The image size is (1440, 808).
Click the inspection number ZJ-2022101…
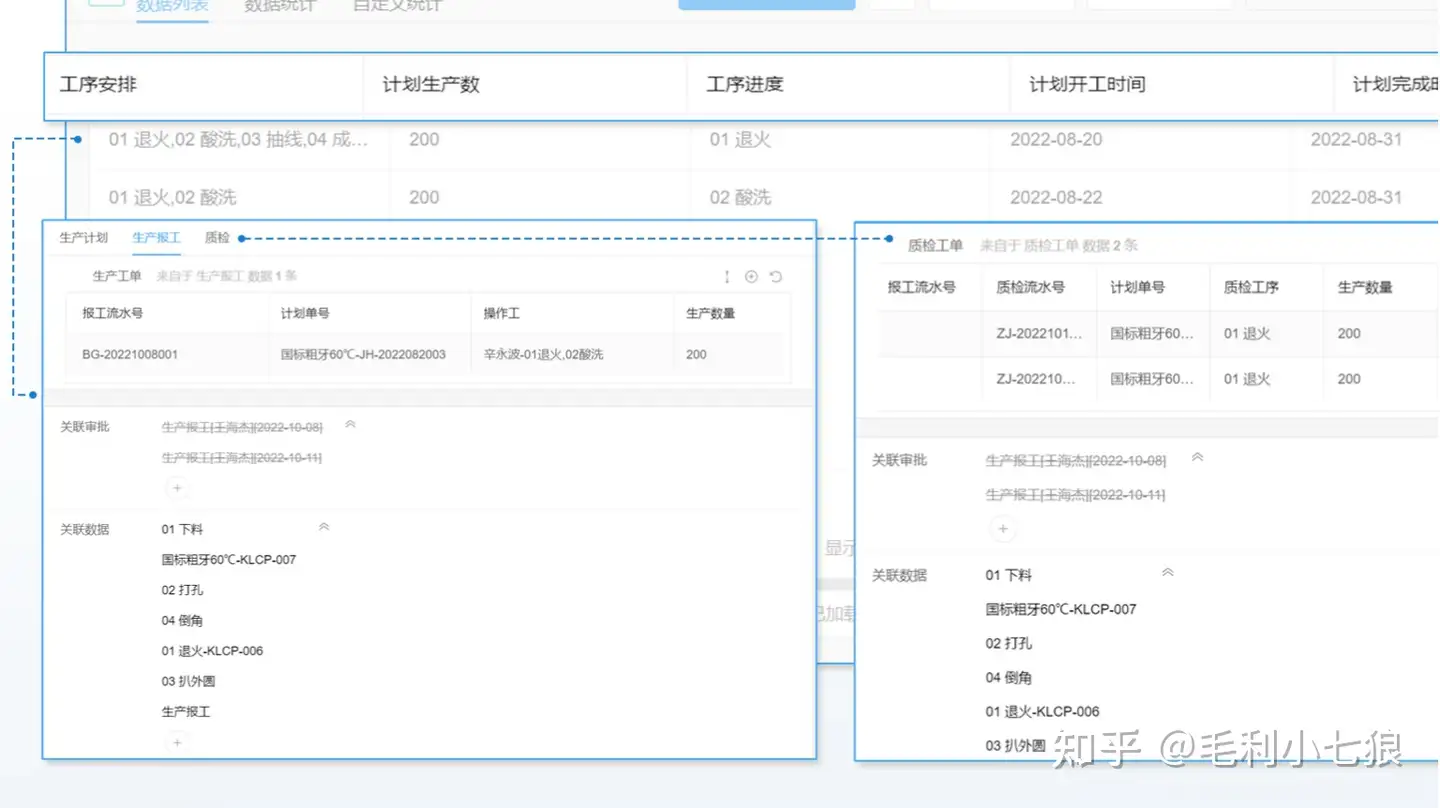(1039, 334)
